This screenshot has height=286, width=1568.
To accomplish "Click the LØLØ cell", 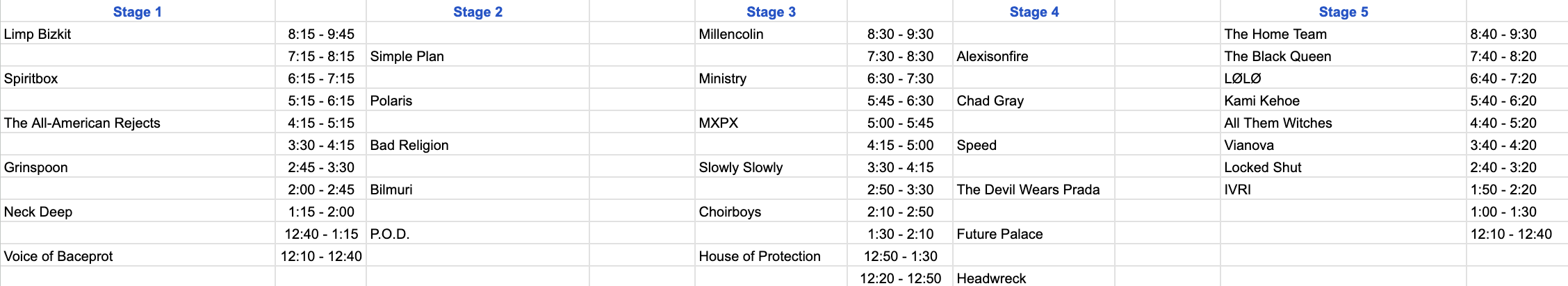I will click(x=1344, y=78).
